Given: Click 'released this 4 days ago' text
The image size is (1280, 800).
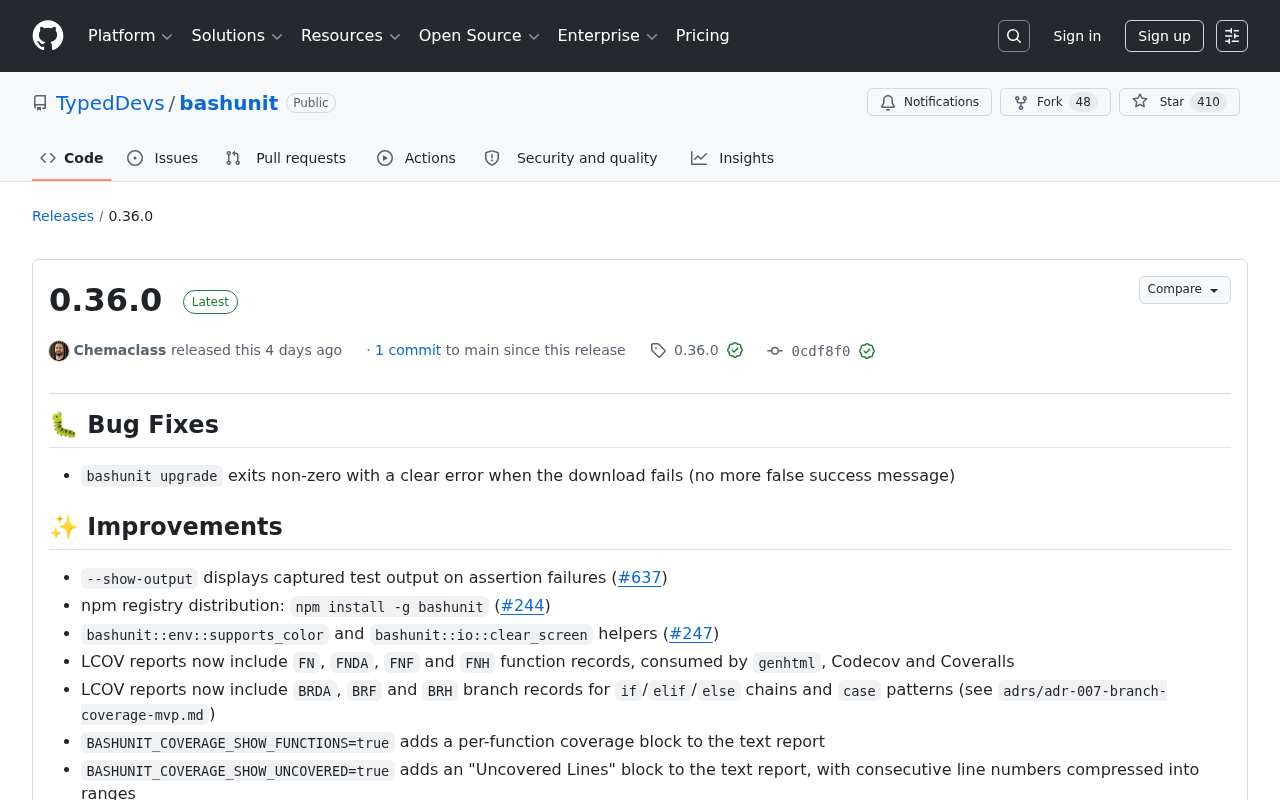Looking at the screenshot, I should click(x=256, y=350).
